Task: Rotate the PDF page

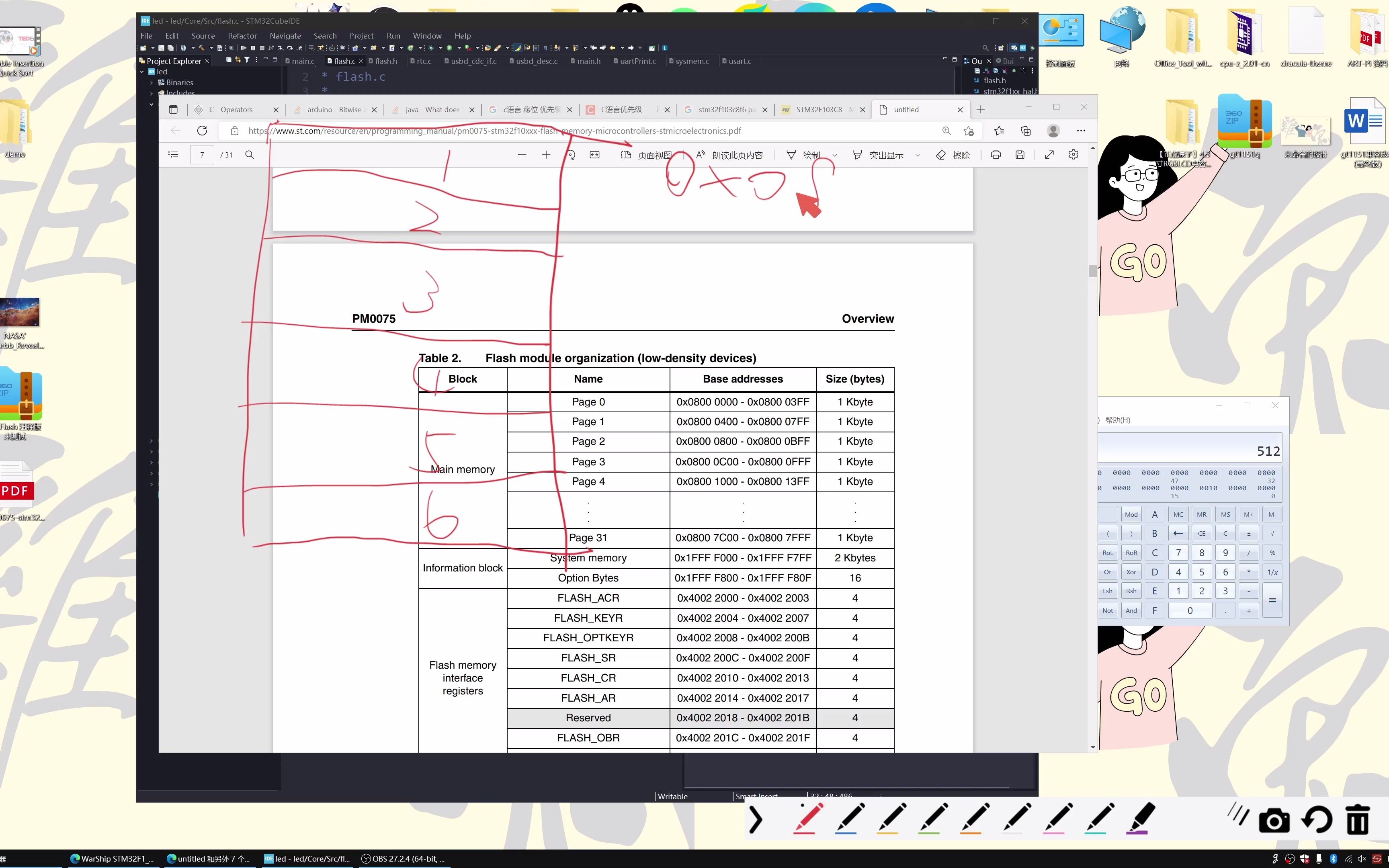Action: point(571,154)
